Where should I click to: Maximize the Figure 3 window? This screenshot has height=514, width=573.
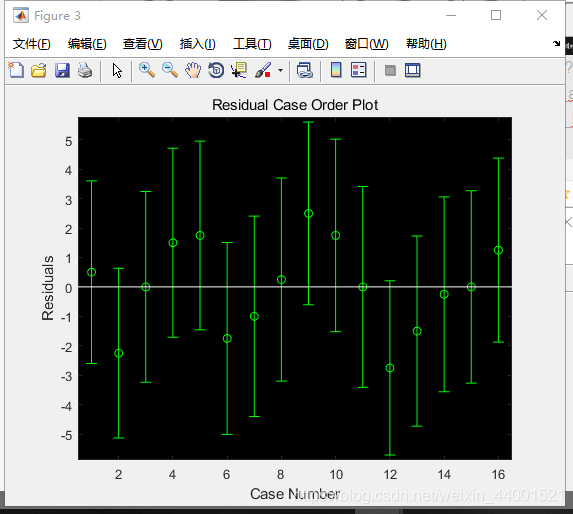[496, 15]
